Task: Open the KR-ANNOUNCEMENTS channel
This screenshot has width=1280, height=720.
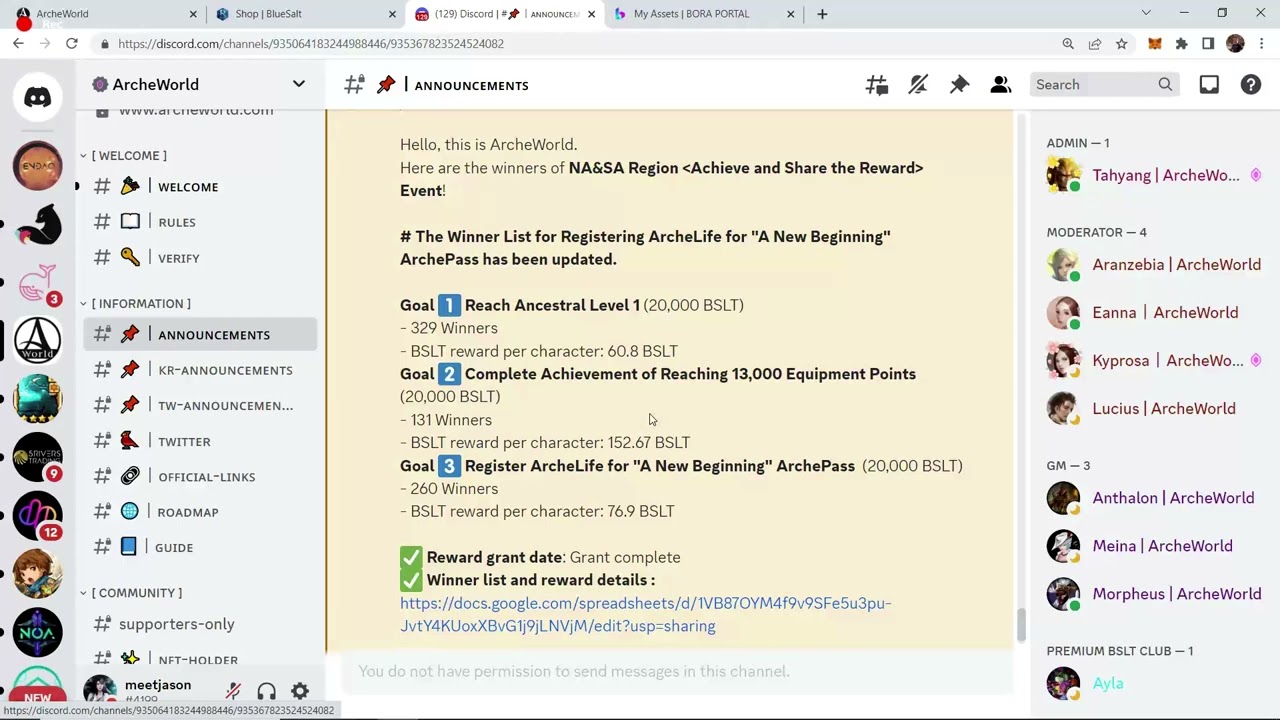Action: pyautogui.click(x=200, y=370)
